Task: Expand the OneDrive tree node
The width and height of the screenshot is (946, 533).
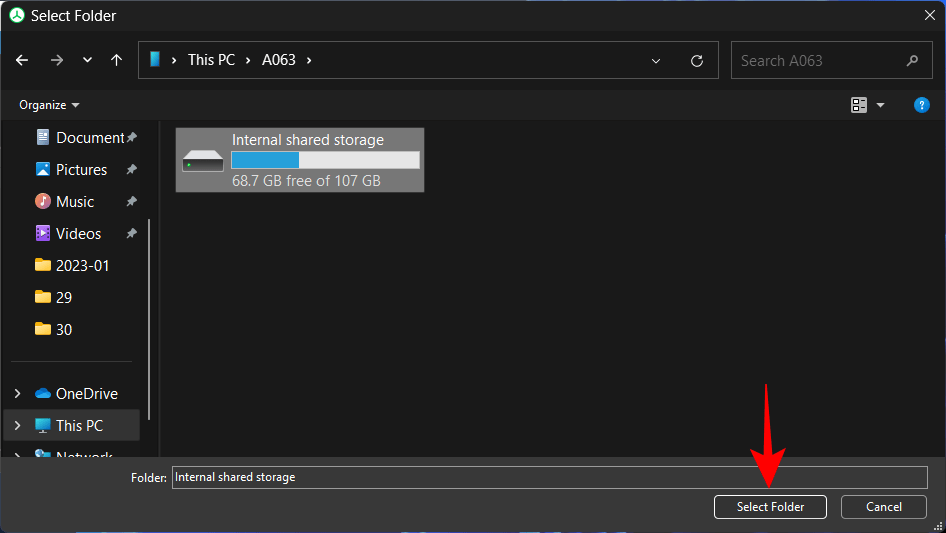Action: (17, 394)
